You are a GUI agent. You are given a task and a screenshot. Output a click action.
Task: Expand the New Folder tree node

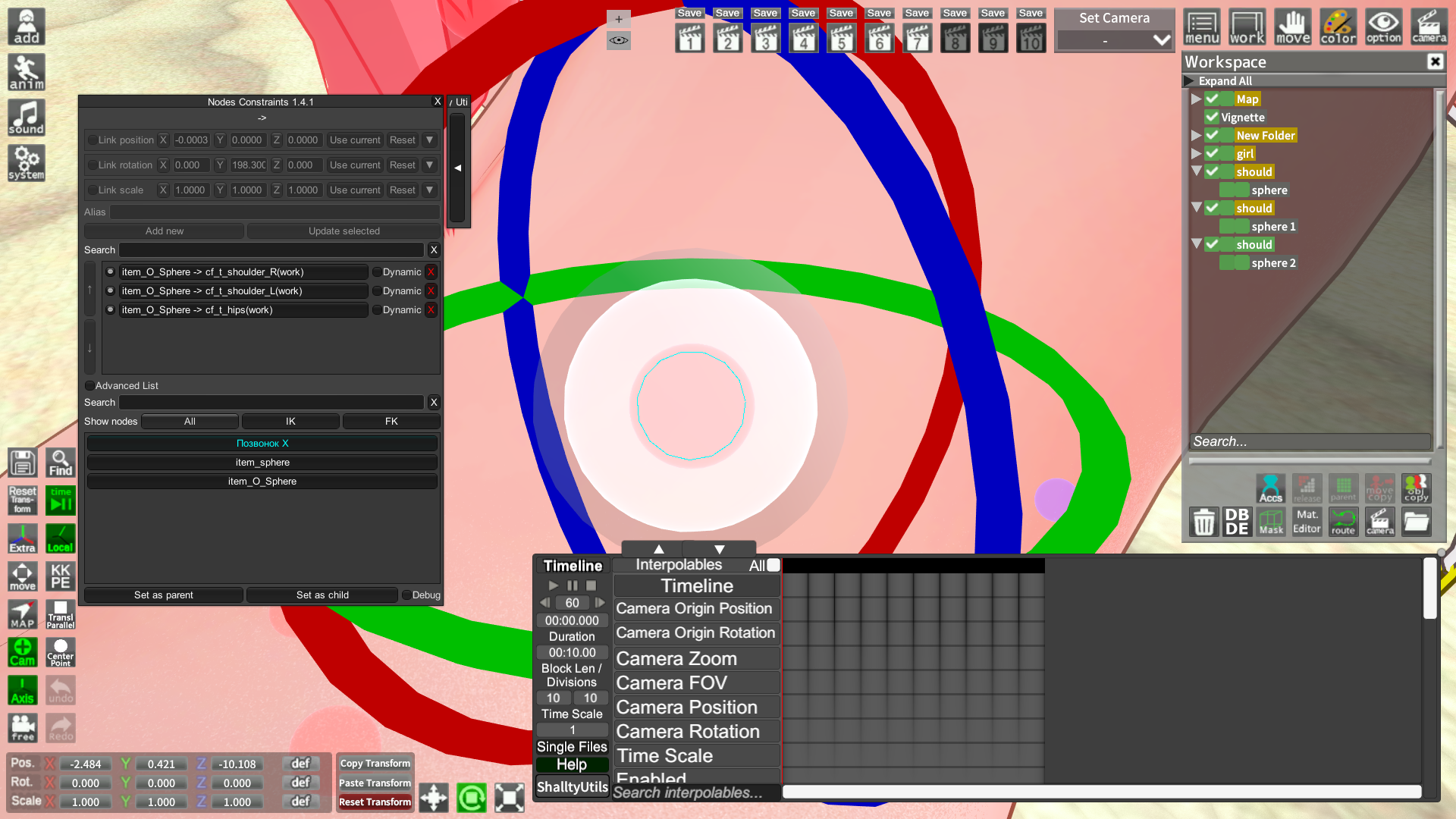click(x=1196, y=135)
